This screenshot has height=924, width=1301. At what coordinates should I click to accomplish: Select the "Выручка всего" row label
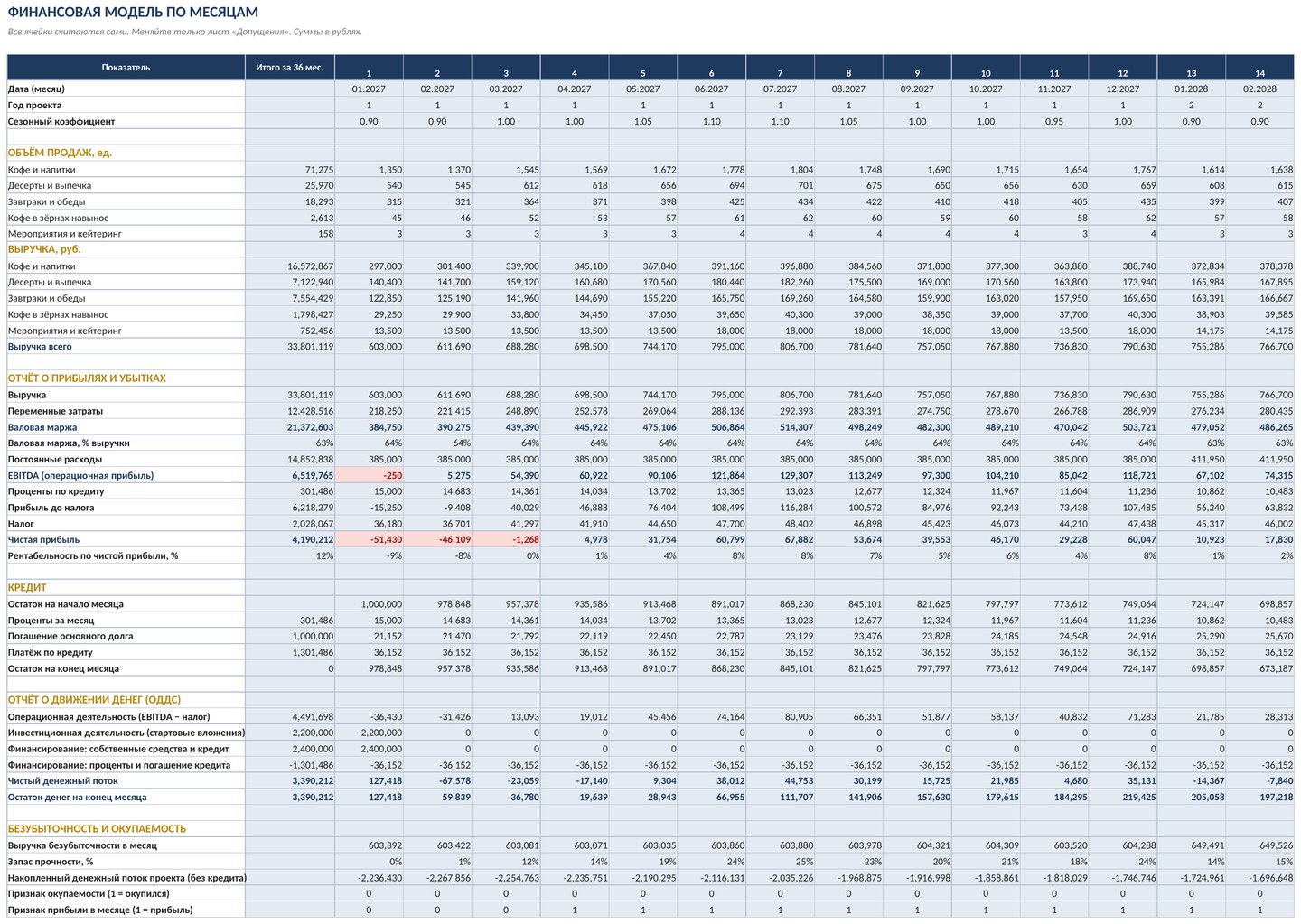[x=40, y=347]
